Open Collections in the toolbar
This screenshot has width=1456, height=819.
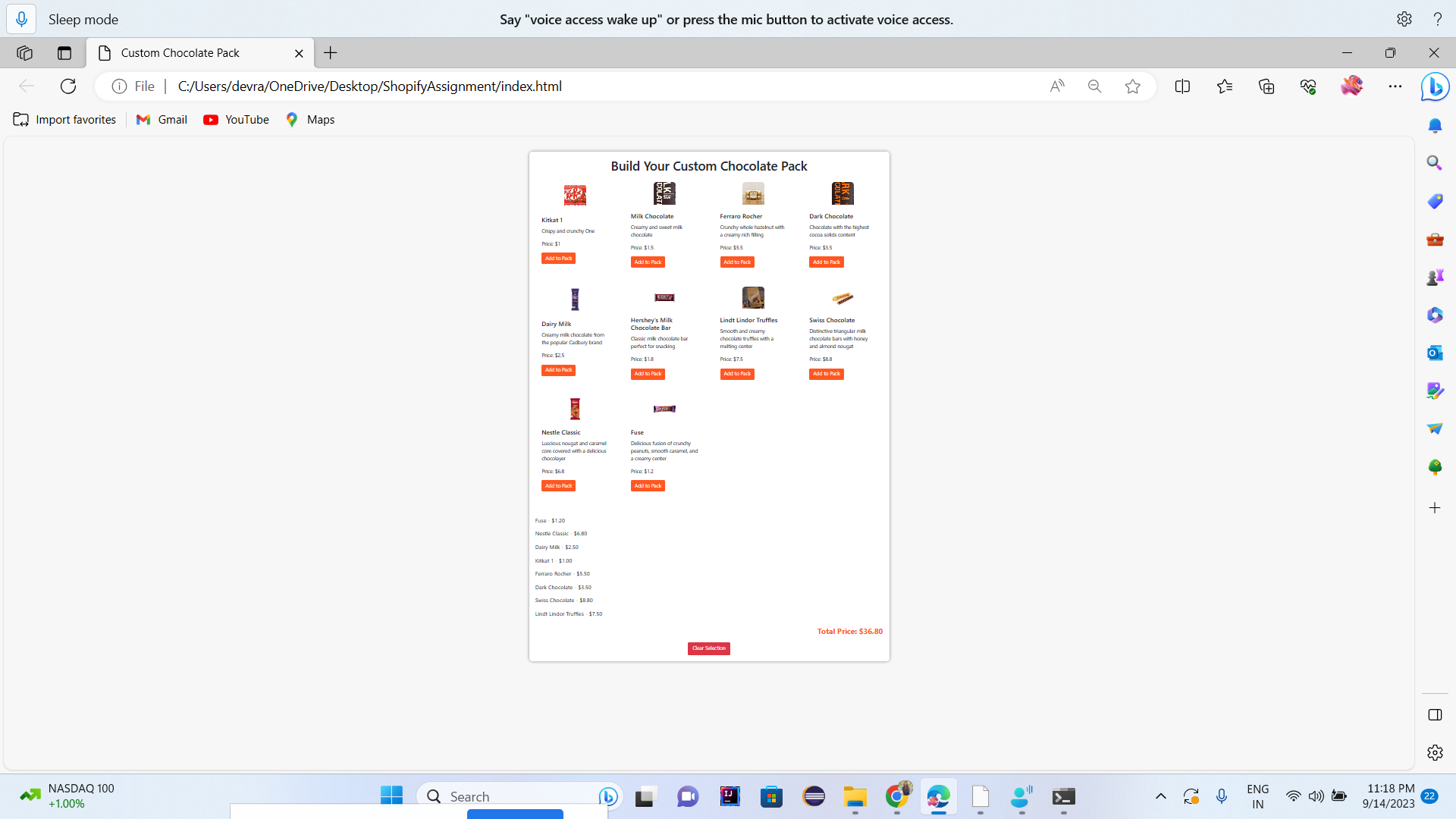1266,86
